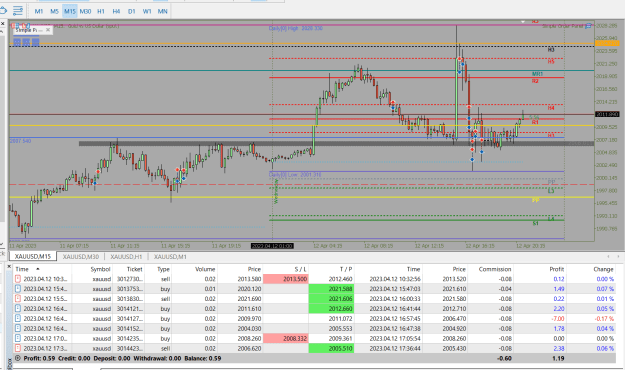Select close time 2023.04.12 16:57:45
The image size is (625, 370).
[395, 319]
